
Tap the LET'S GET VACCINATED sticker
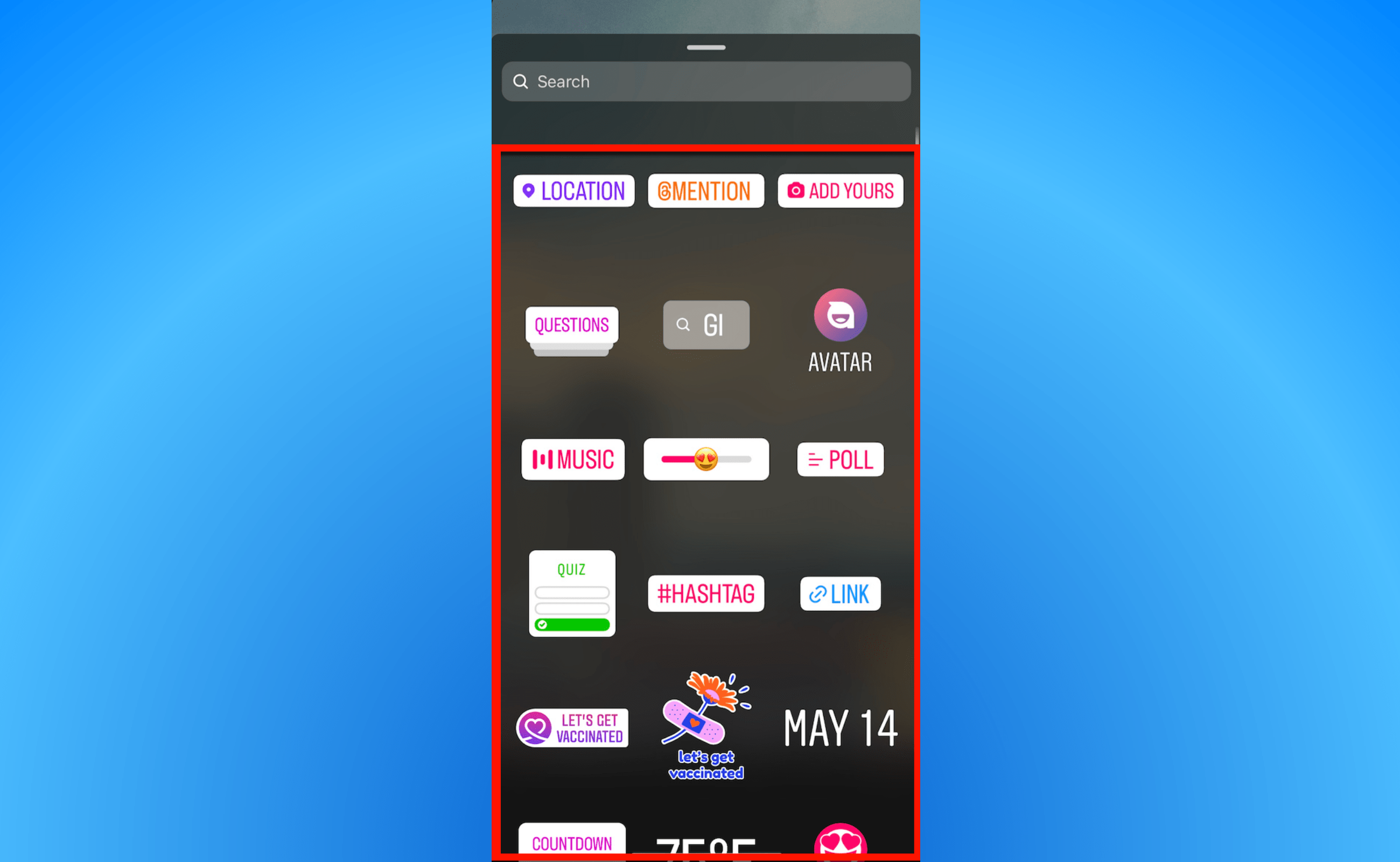tap(570, 727)
